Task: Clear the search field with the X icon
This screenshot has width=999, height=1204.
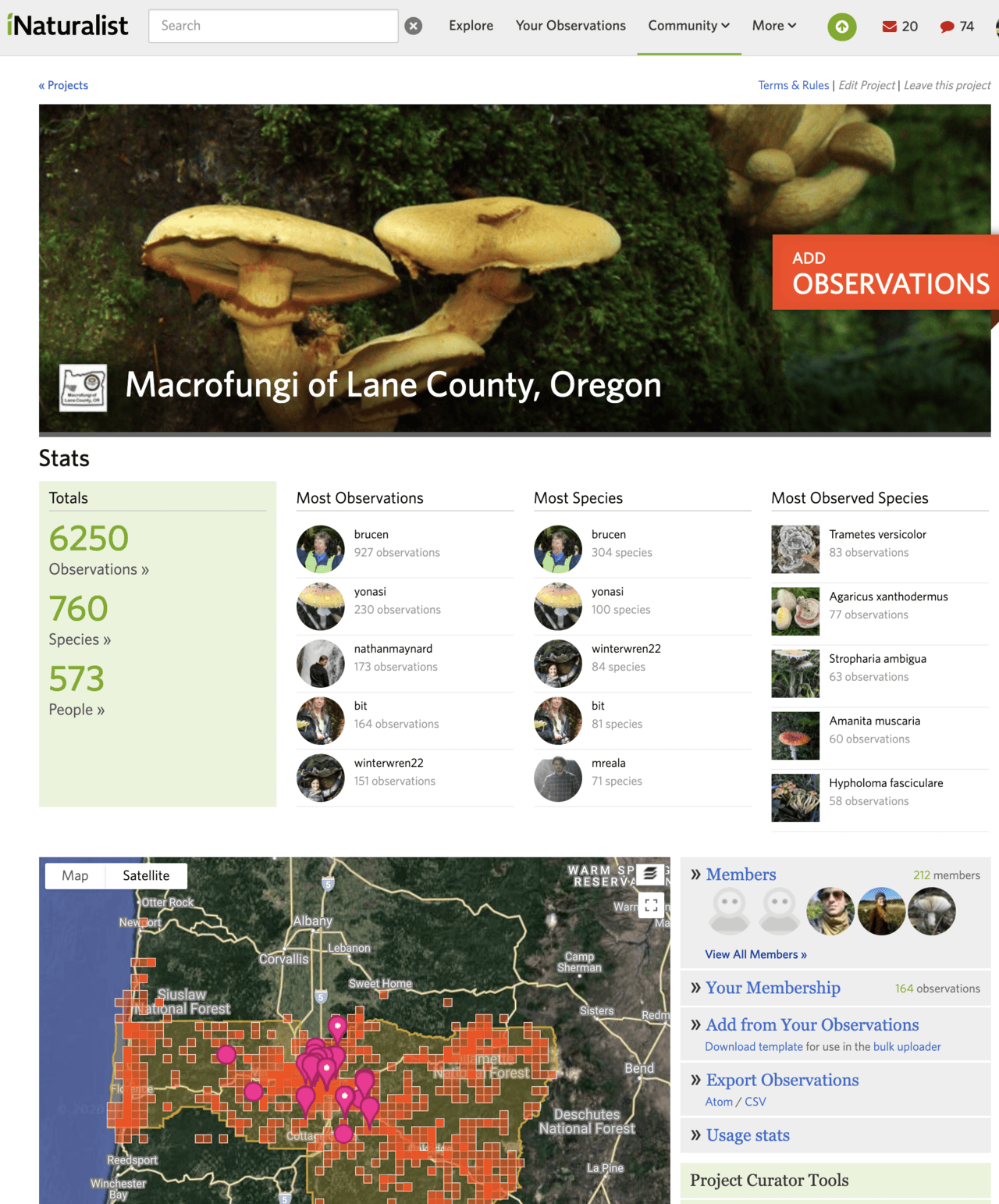Action: point(414,26)
